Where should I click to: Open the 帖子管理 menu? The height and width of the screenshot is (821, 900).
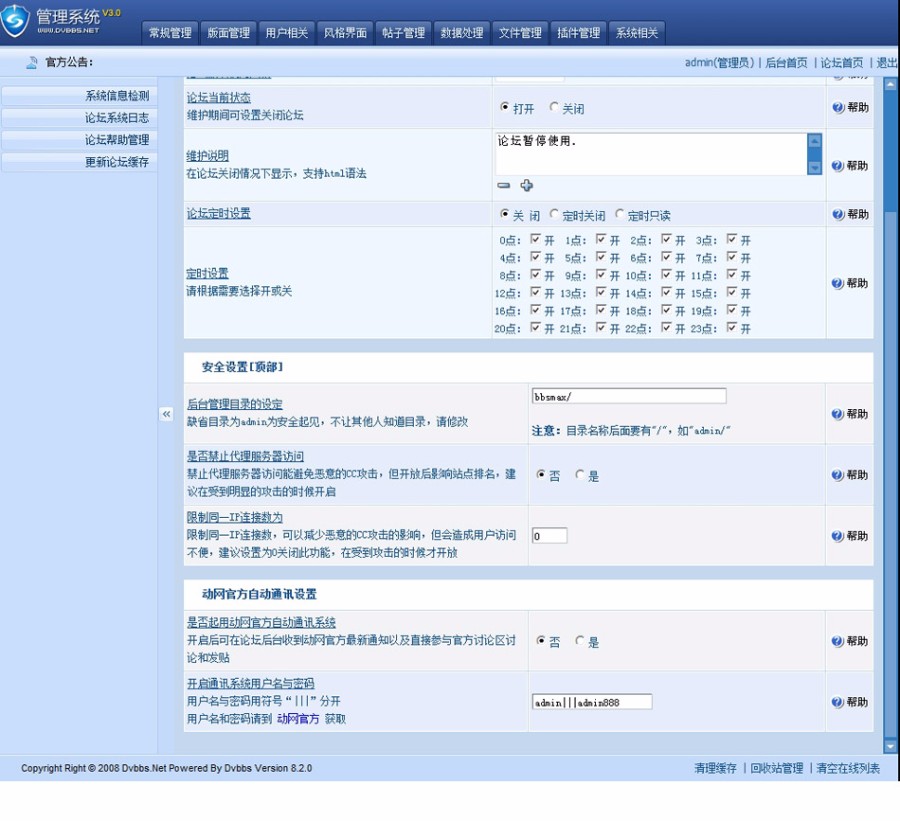coord(404,33)
